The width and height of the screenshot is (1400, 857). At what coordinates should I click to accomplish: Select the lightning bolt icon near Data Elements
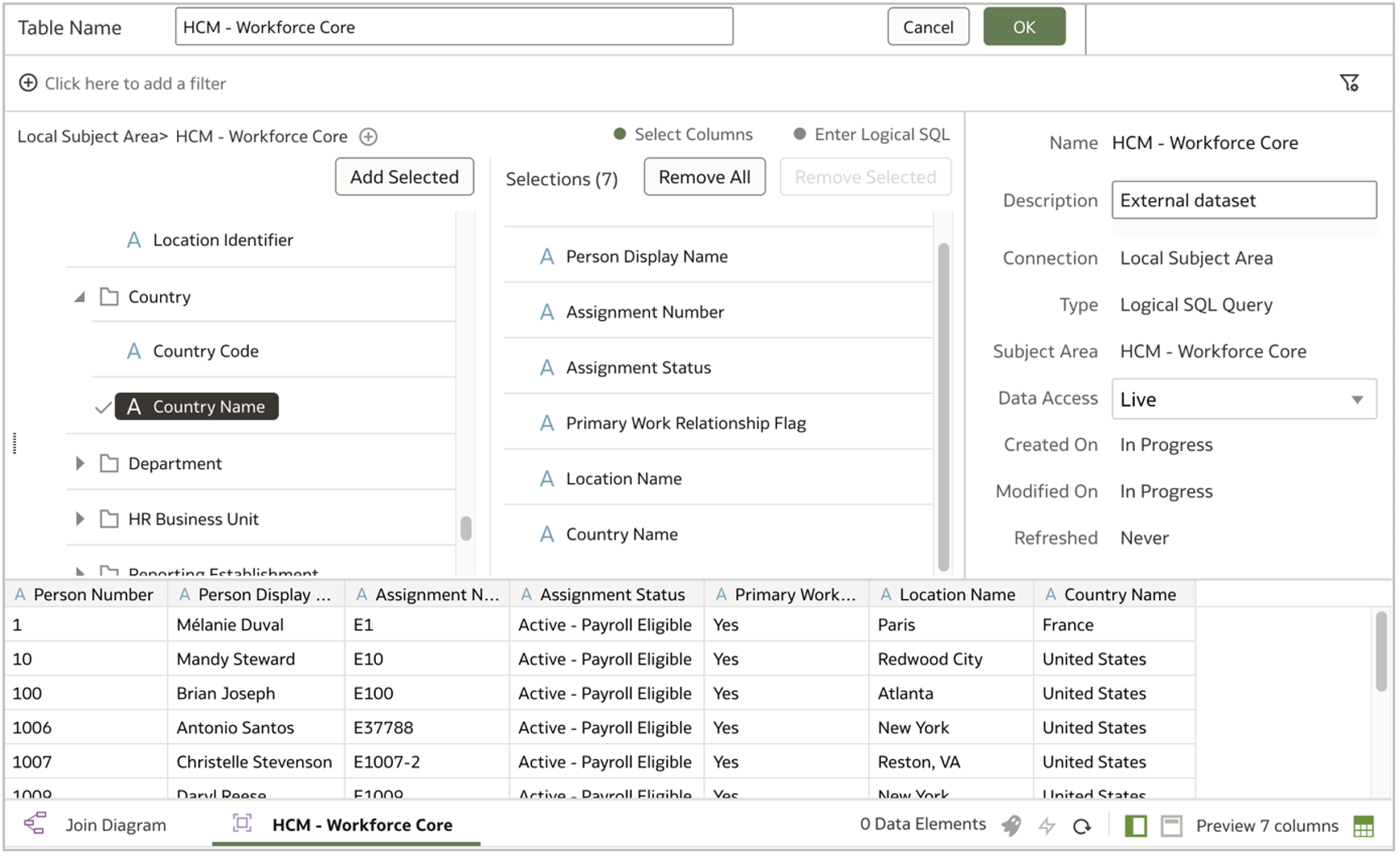coord(1047,825)
